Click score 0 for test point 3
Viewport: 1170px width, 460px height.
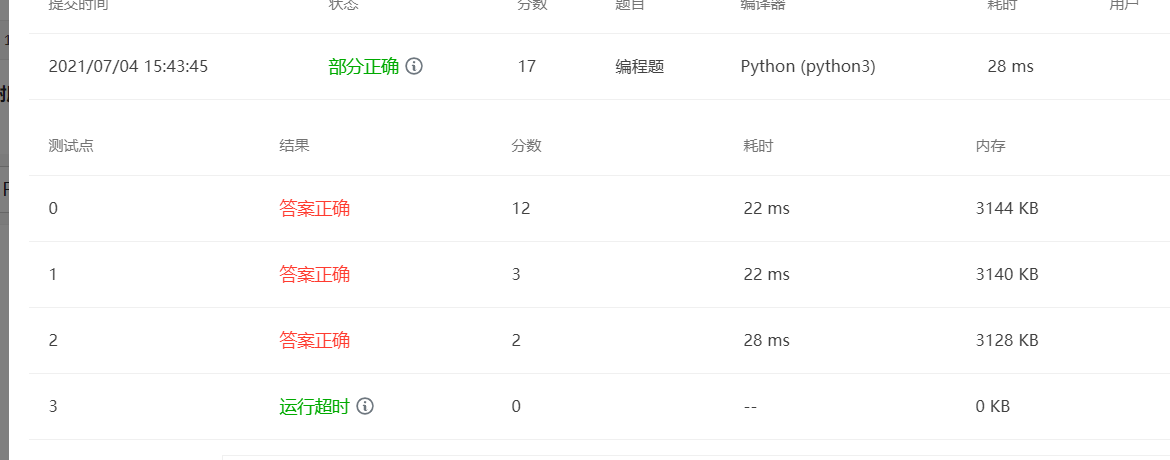(x=516, y=406)
